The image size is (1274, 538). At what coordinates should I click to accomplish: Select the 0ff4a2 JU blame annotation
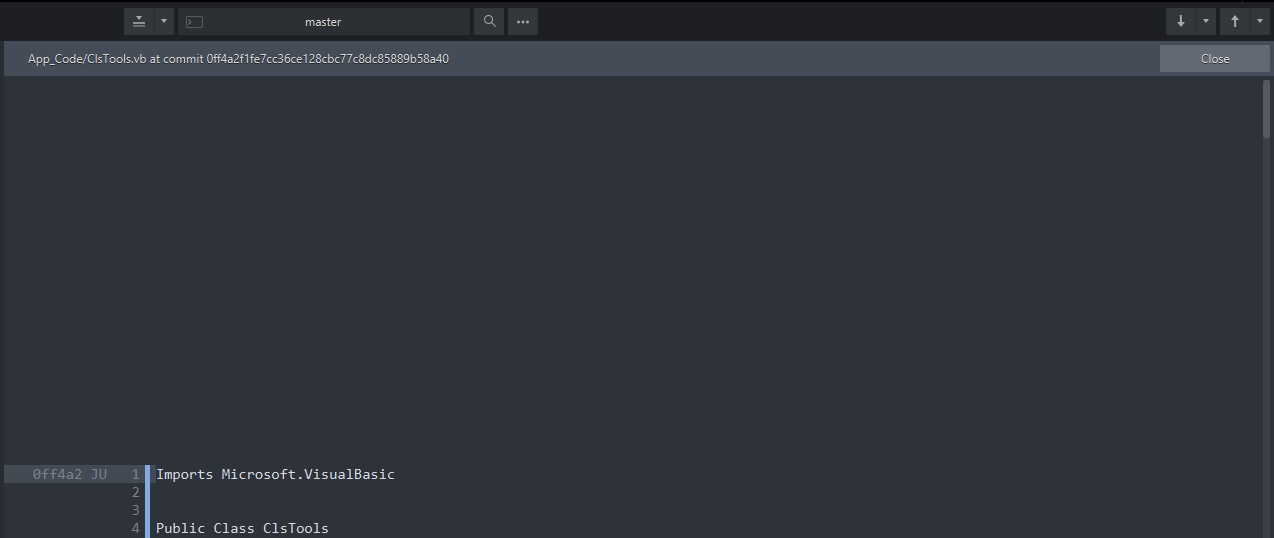tap(70, 474)
